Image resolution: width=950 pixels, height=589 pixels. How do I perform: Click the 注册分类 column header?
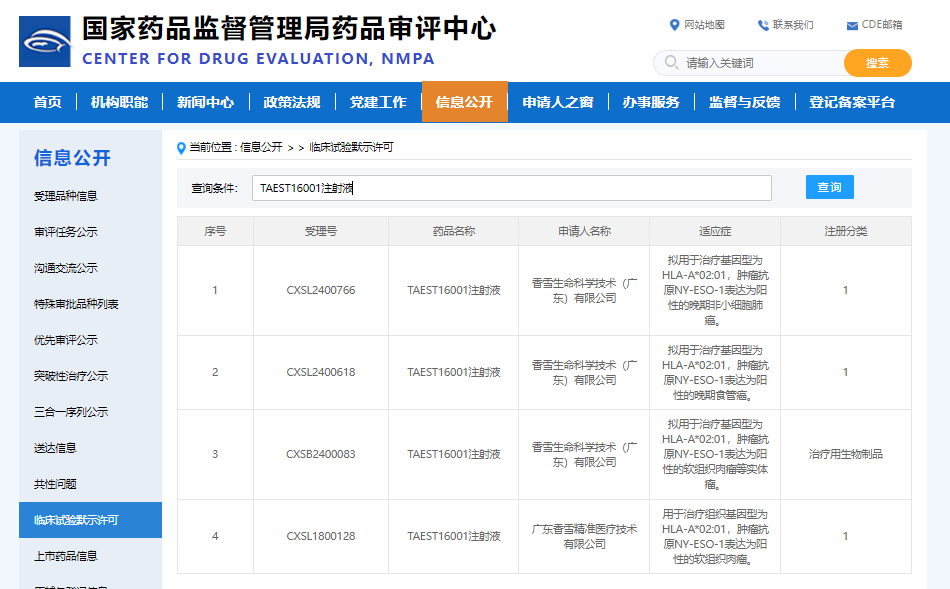846,231
